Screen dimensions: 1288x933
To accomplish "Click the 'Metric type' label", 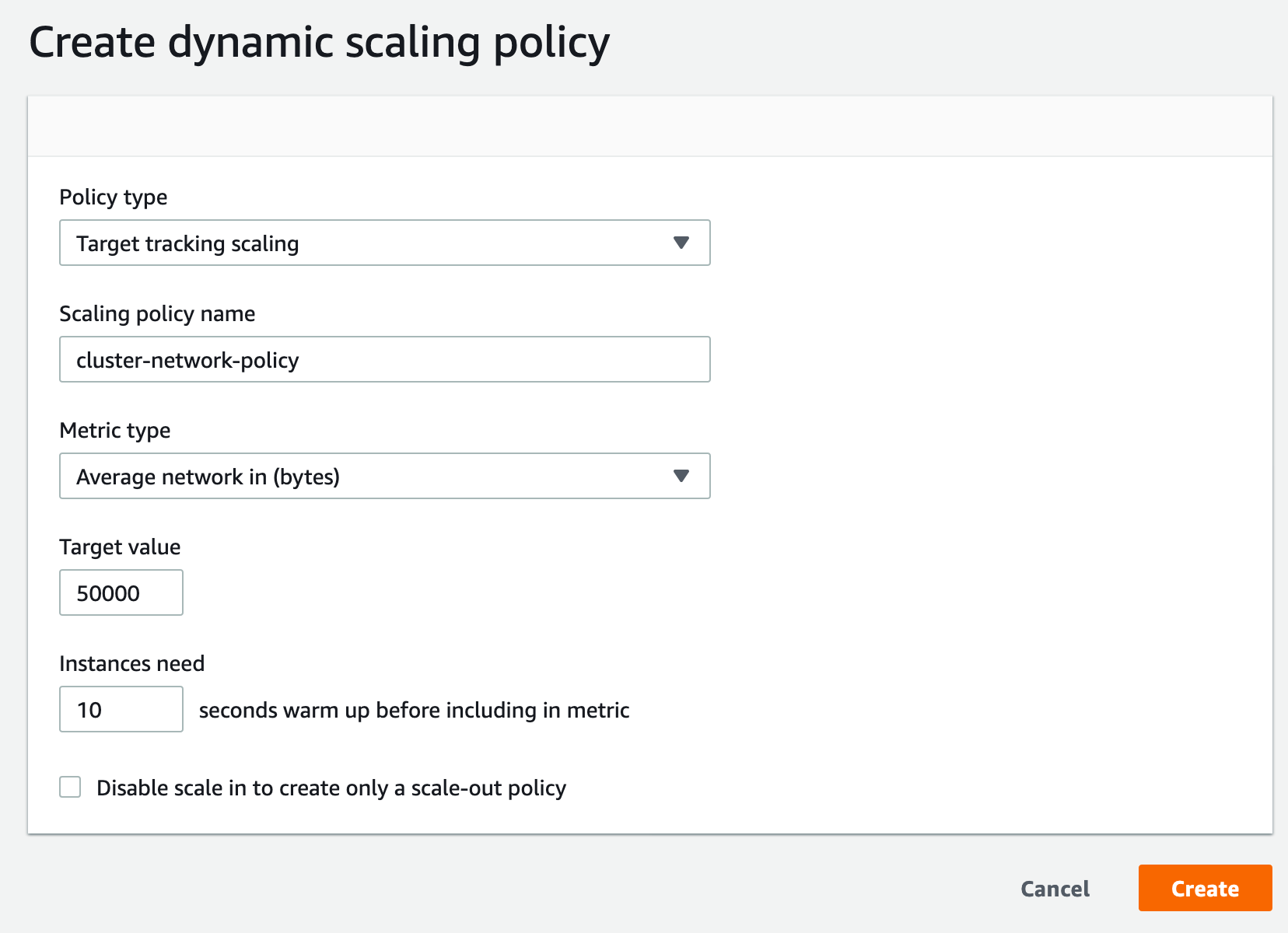I will point(115,431).
